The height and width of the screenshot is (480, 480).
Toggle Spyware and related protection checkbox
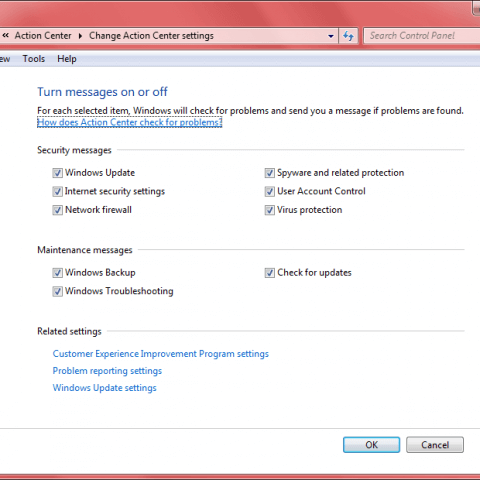tap(270, 173)
